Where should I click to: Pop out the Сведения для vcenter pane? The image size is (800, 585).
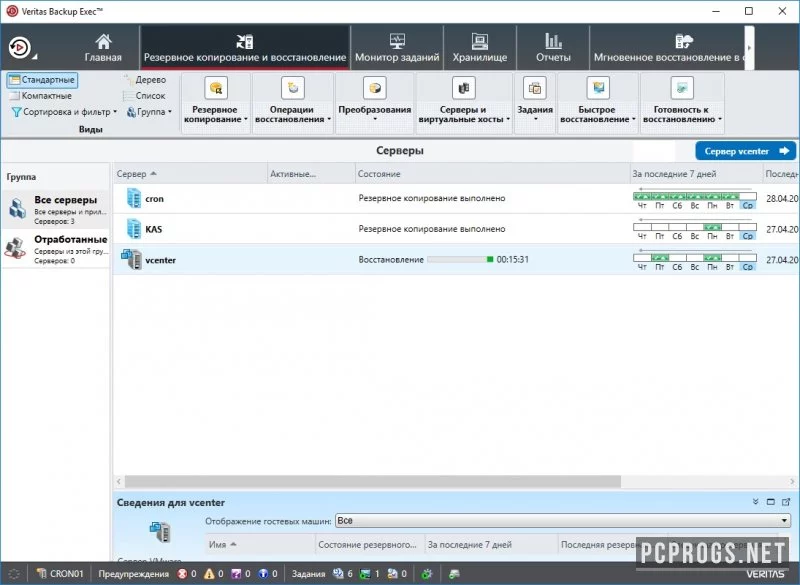coord(786,502)
